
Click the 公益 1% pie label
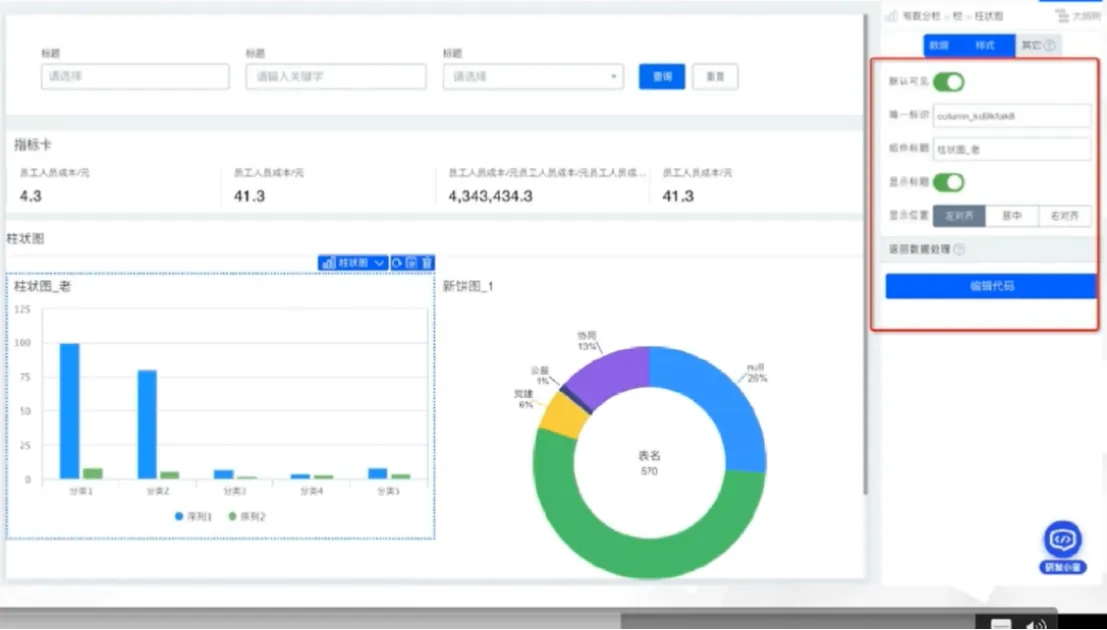540,376
